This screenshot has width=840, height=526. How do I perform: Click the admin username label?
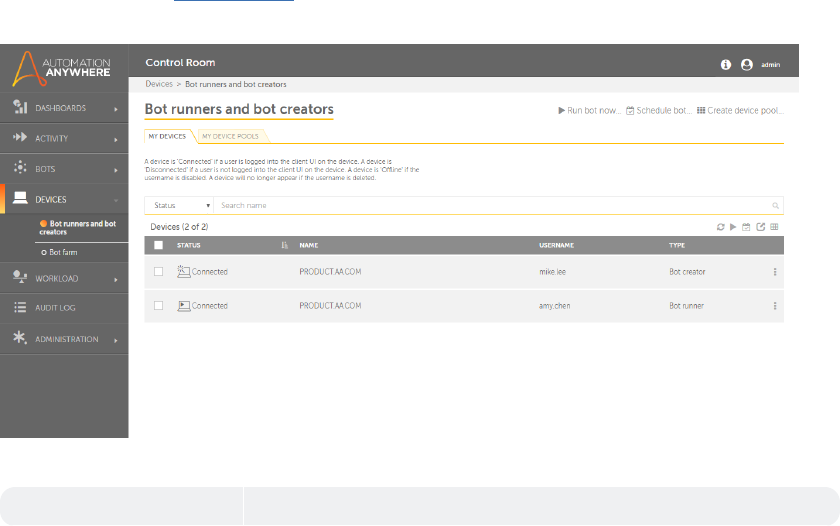(x=770, y=65)
